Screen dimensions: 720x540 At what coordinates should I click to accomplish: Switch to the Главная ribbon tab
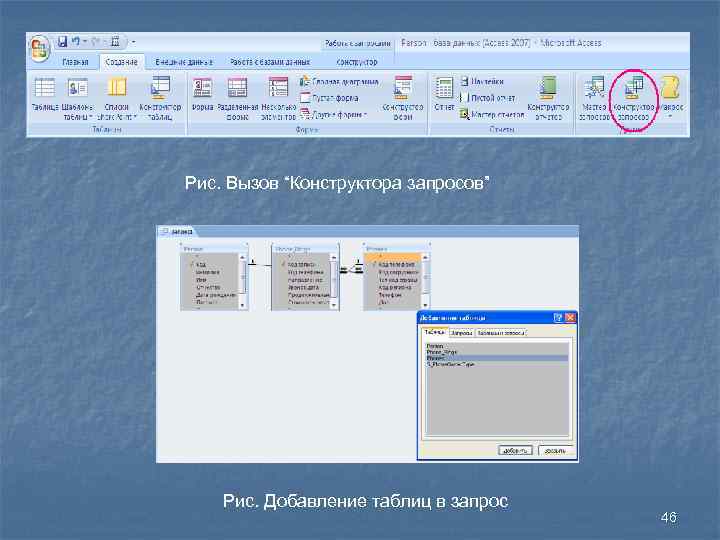[75, 62]
